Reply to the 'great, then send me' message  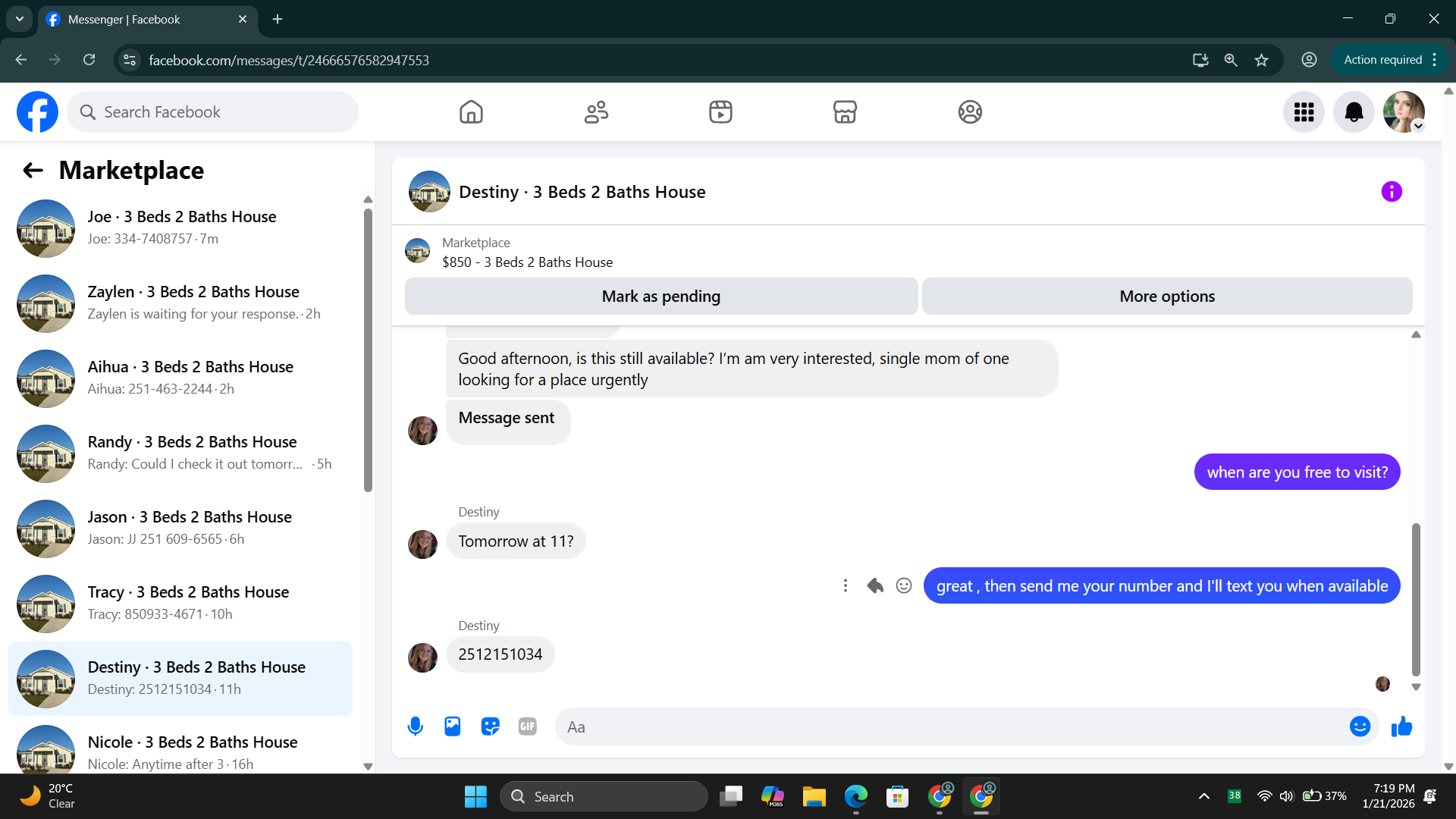(875, 585)
